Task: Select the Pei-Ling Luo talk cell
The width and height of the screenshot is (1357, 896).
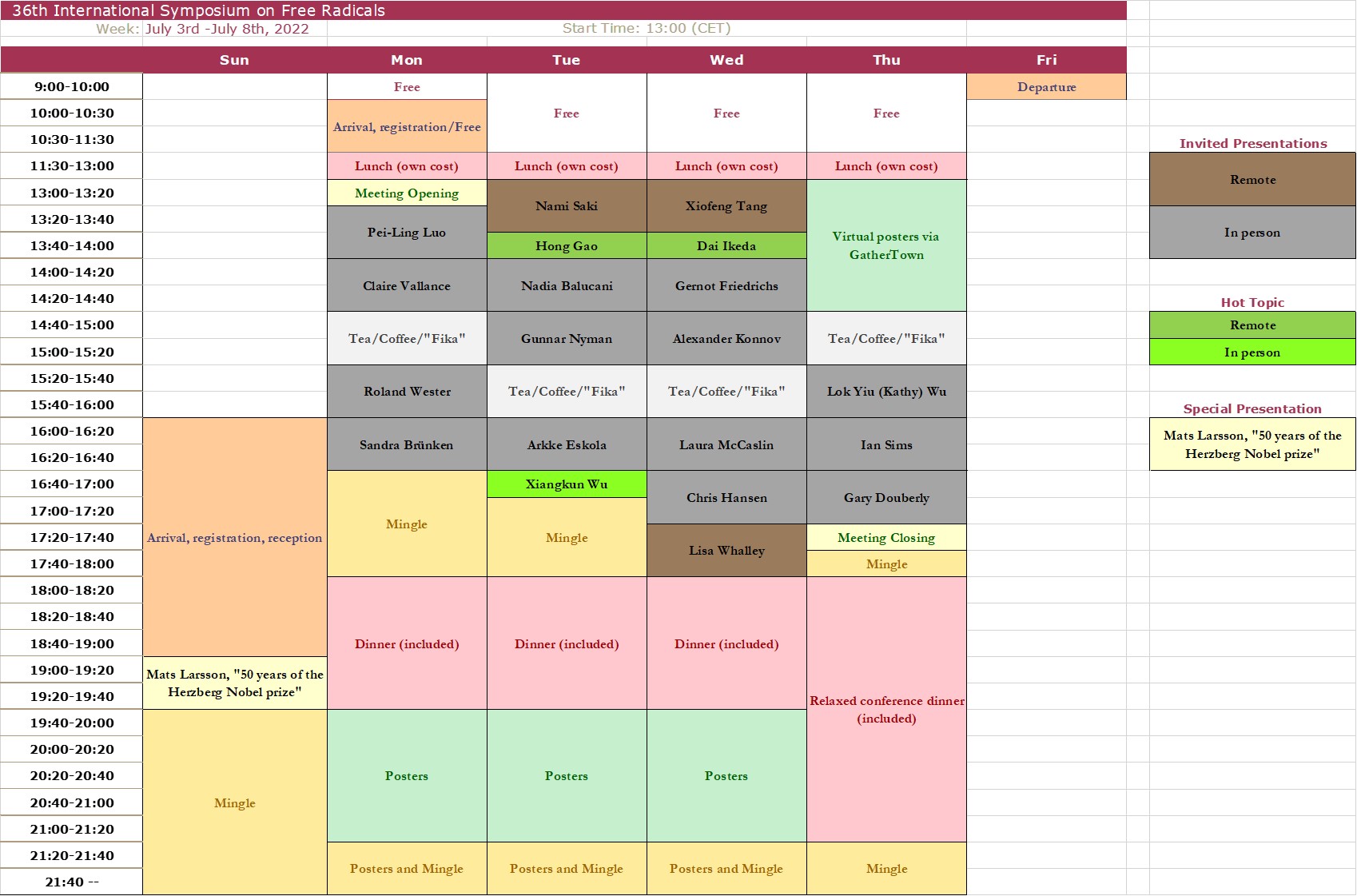Action: click(x=407, y=233)
